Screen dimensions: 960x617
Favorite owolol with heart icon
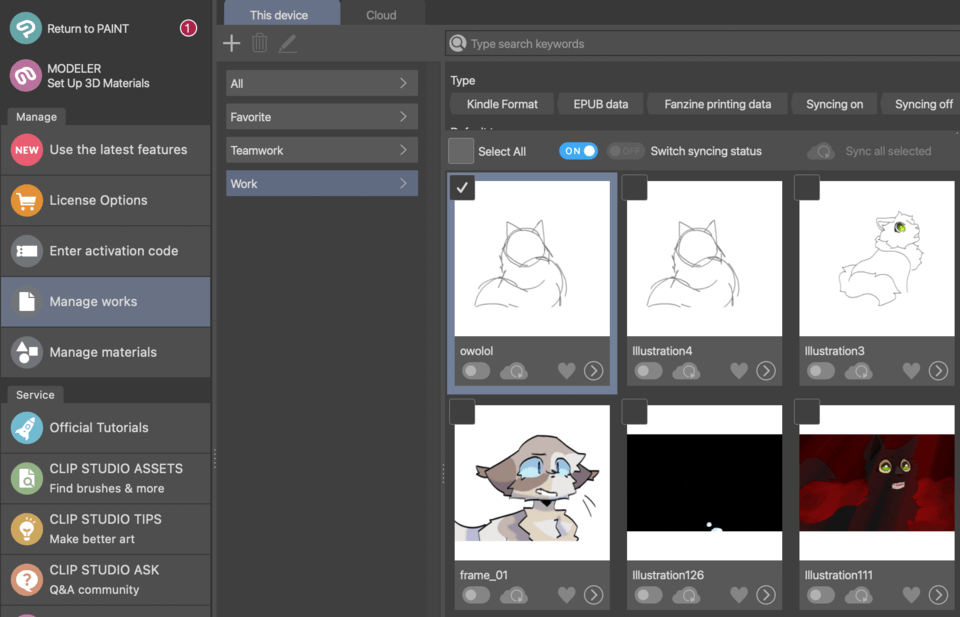[566, 371]
